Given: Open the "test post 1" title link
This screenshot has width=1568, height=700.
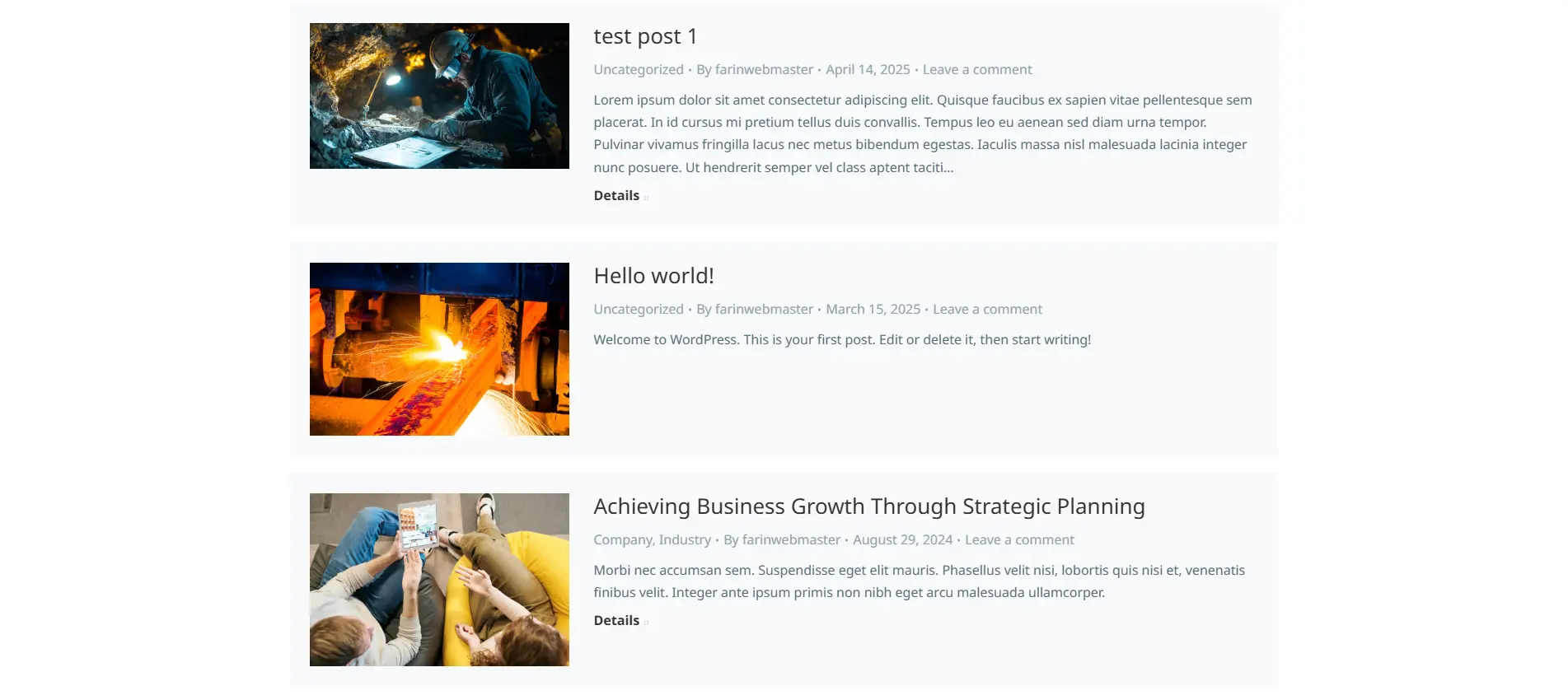Looking at the screenshot, I should 645,36.
